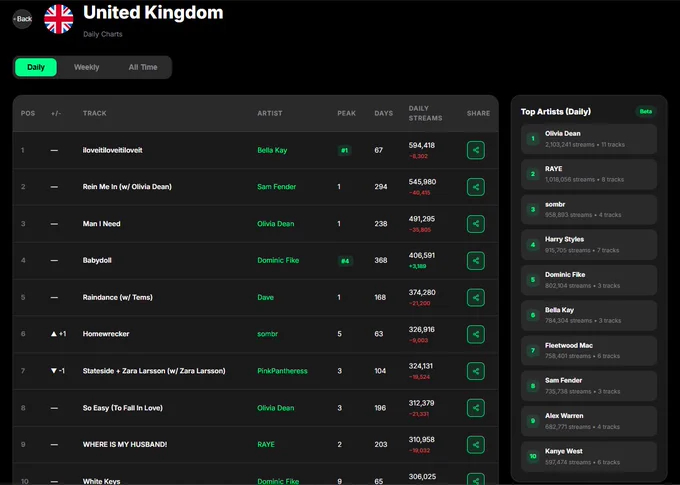
Task: Open Dominic Fike link on the Babydoll row
Action: (x=278, y=260)
